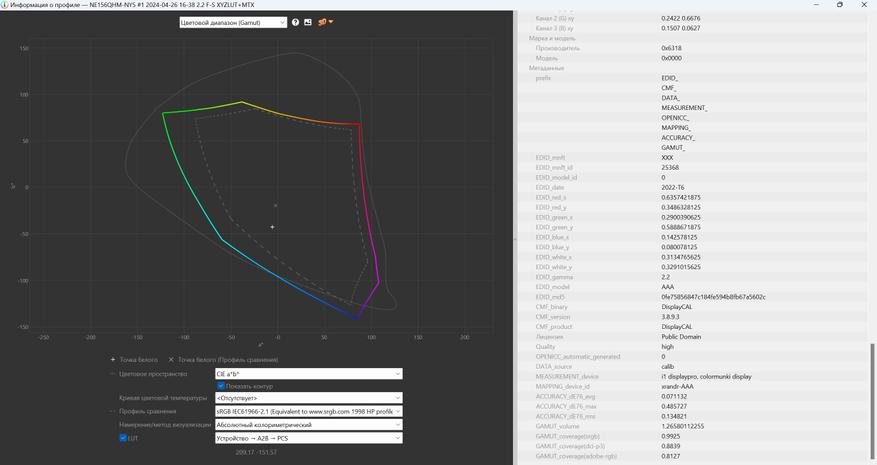Viewport: 877px width, 465px height.
Task: Uncheck the Показать контур checkbox
Action: tap(221, 386)
